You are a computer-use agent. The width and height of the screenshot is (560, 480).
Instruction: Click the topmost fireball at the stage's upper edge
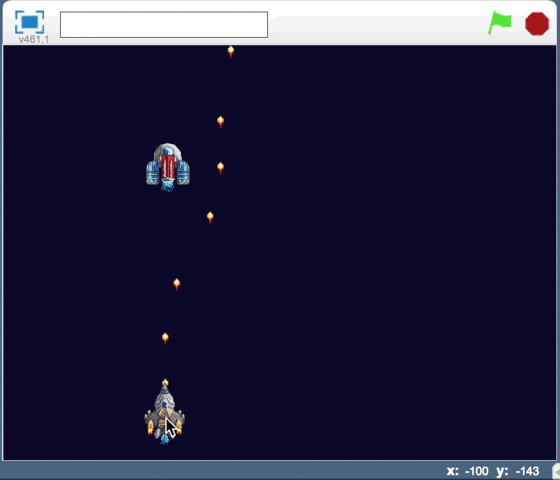231,51
